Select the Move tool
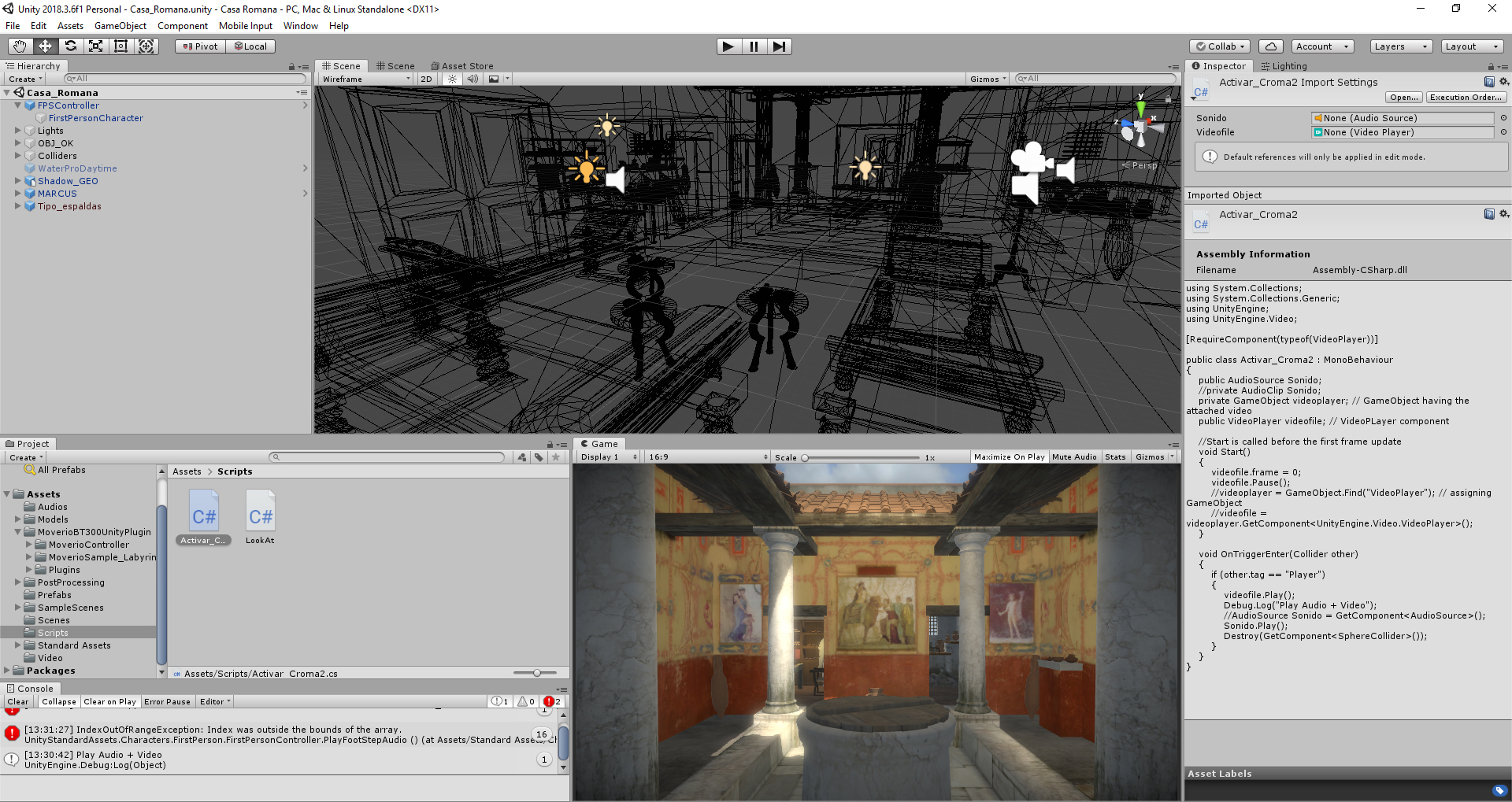Viewport: 1512px width, 802px height. pyautogui.click(x=45, y=46)
